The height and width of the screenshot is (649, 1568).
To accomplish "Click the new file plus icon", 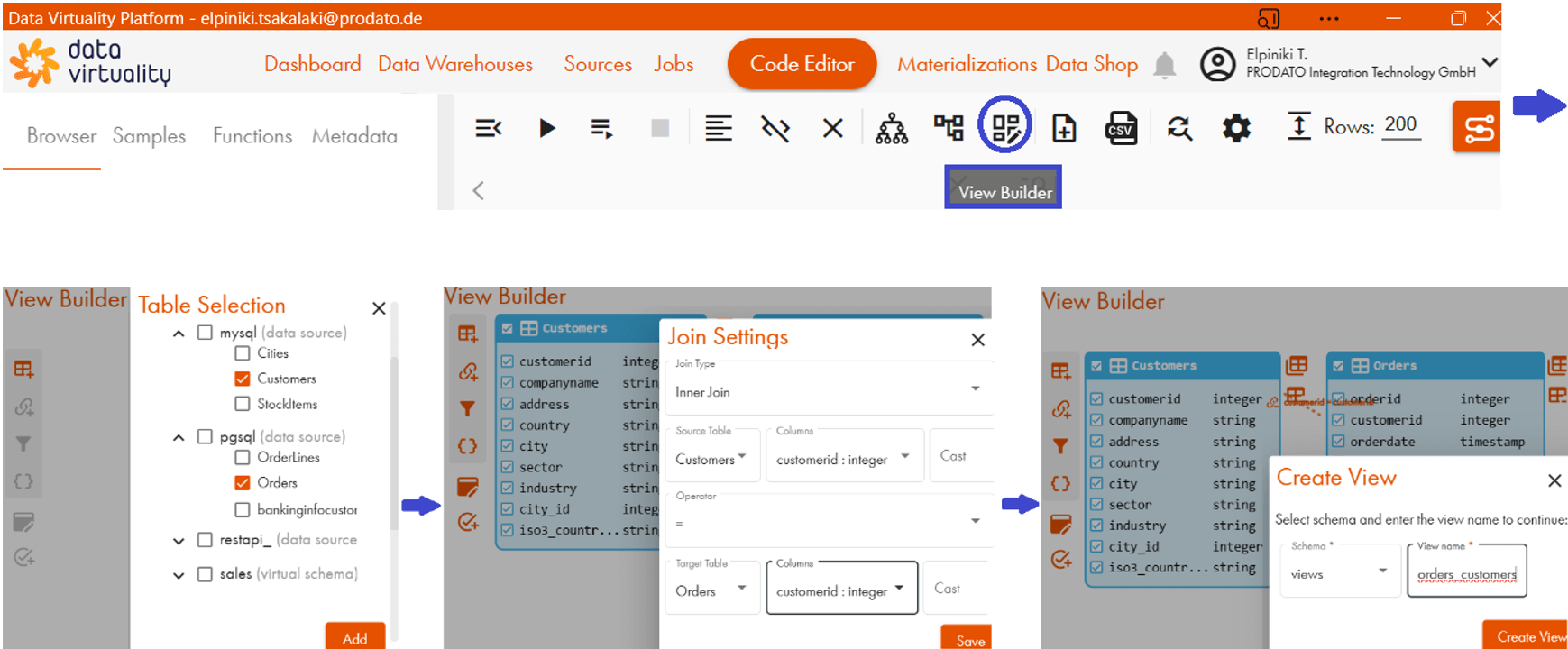I will pyautogui.click(x=1064, y=128).
